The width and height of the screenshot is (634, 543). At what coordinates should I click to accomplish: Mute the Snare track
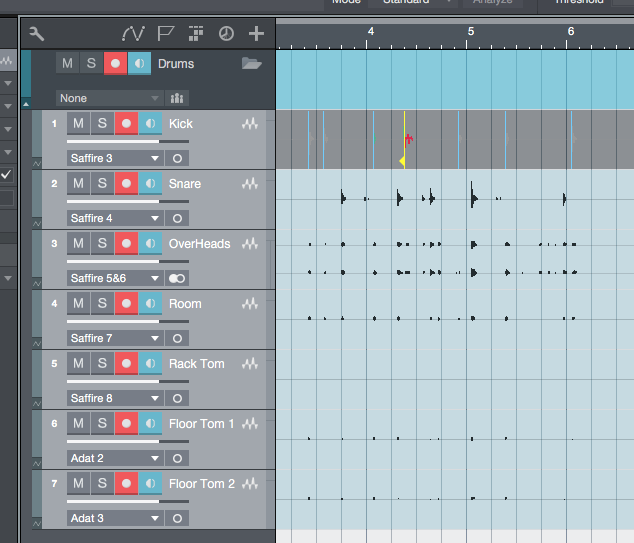tap(78, 184)
